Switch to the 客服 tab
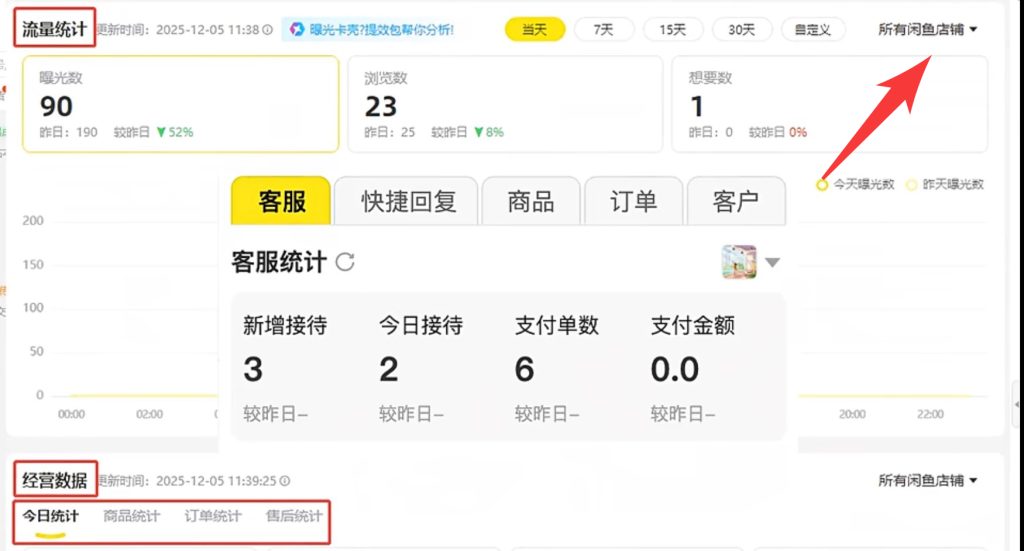 pos(281,201)
